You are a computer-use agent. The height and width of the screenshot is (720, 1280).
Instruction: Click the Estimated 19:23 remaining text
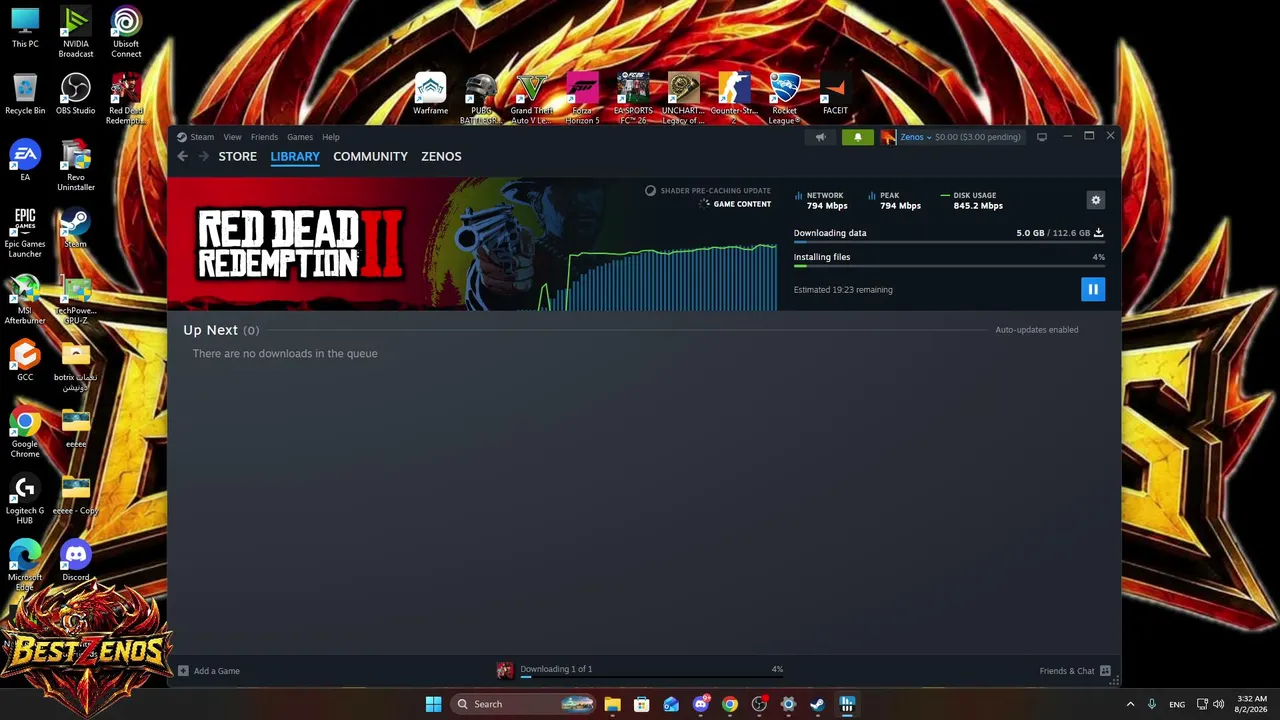coord(843,290)
